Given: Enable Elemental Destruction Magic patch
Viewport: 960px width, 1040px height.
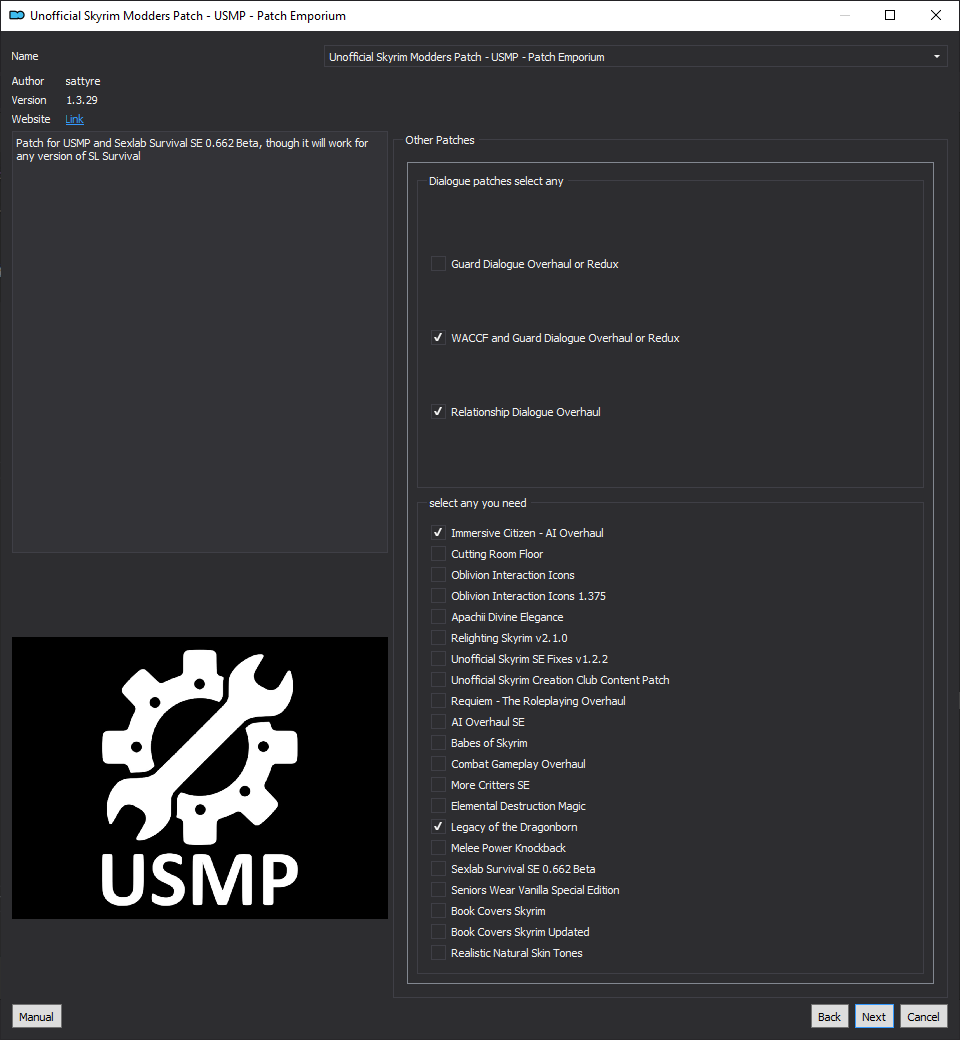Looking at the screenshot, I should click(x=438, y=806).
